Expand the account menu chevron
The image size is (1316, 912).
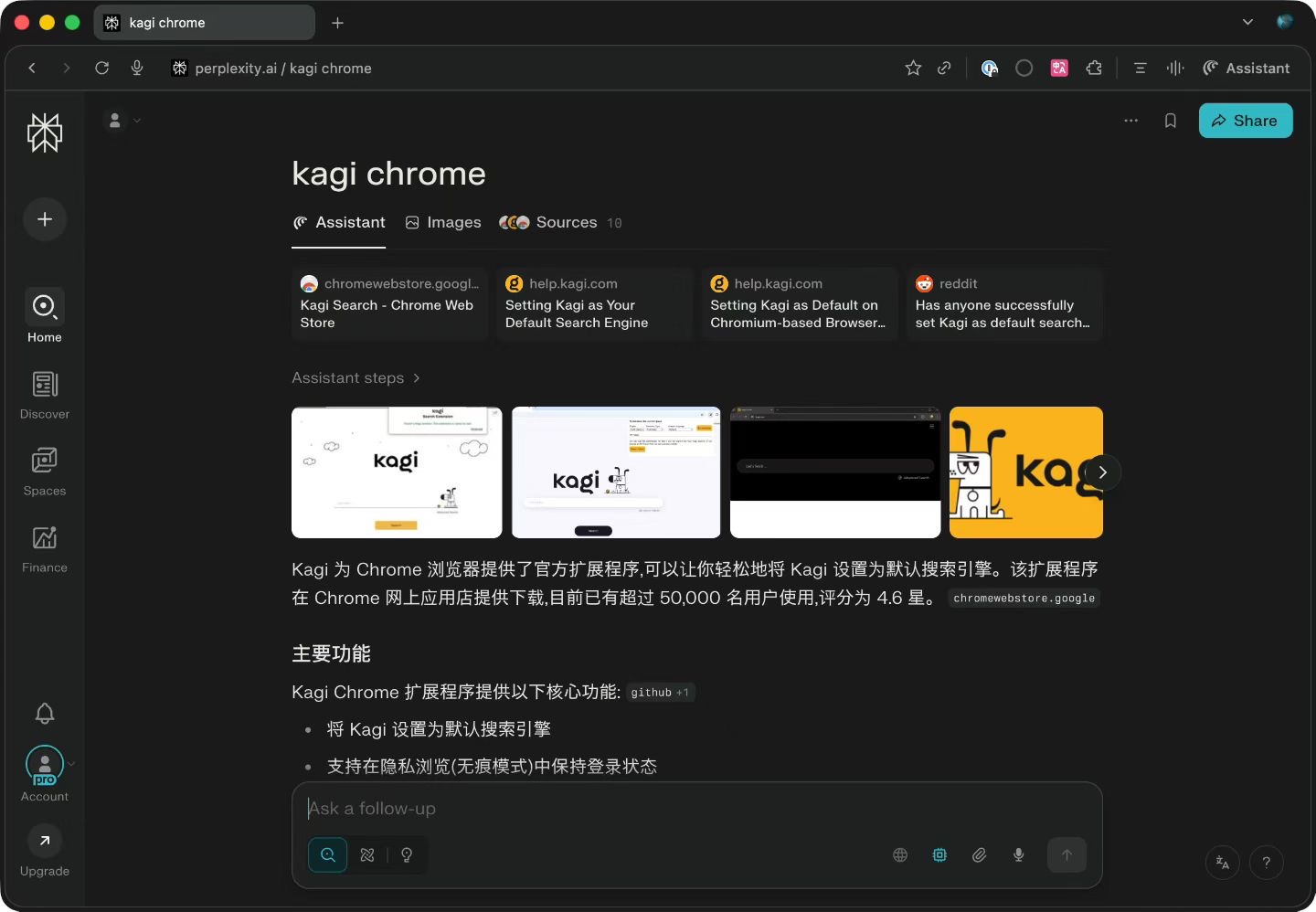point(71,765)
